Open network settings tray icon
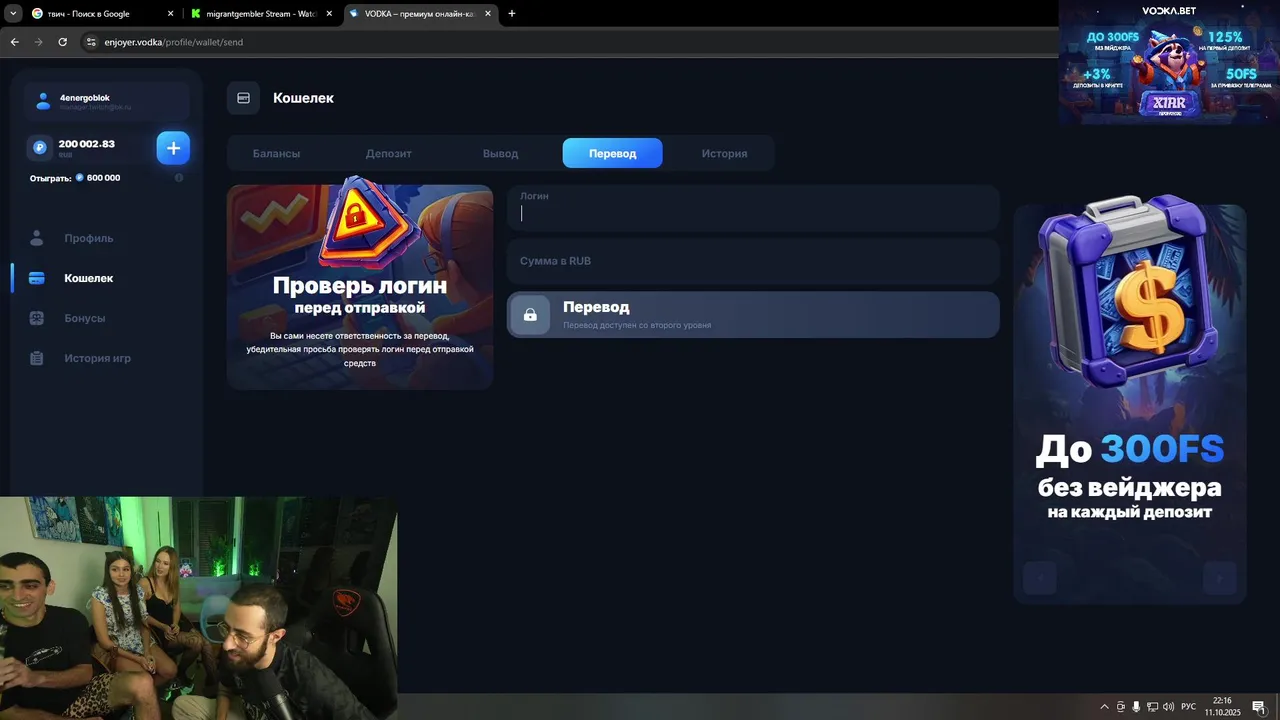Screen dimensions: 1280x720 coord(1152,707)
